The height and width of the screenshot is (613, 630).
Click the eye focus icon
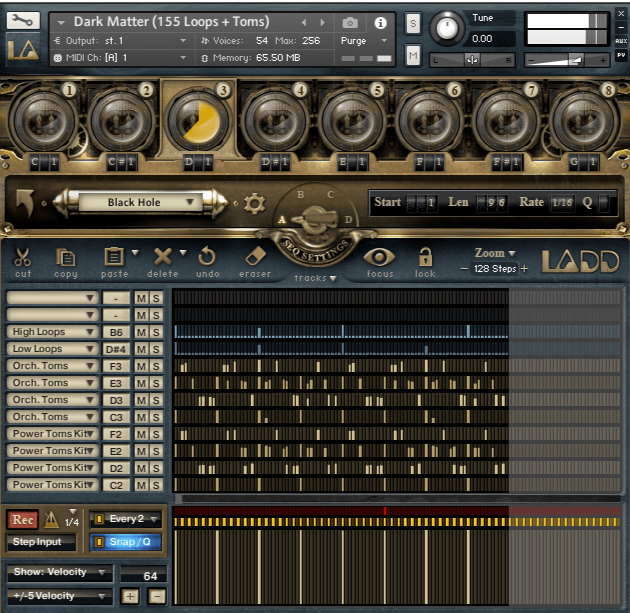(x=379, y=257)
